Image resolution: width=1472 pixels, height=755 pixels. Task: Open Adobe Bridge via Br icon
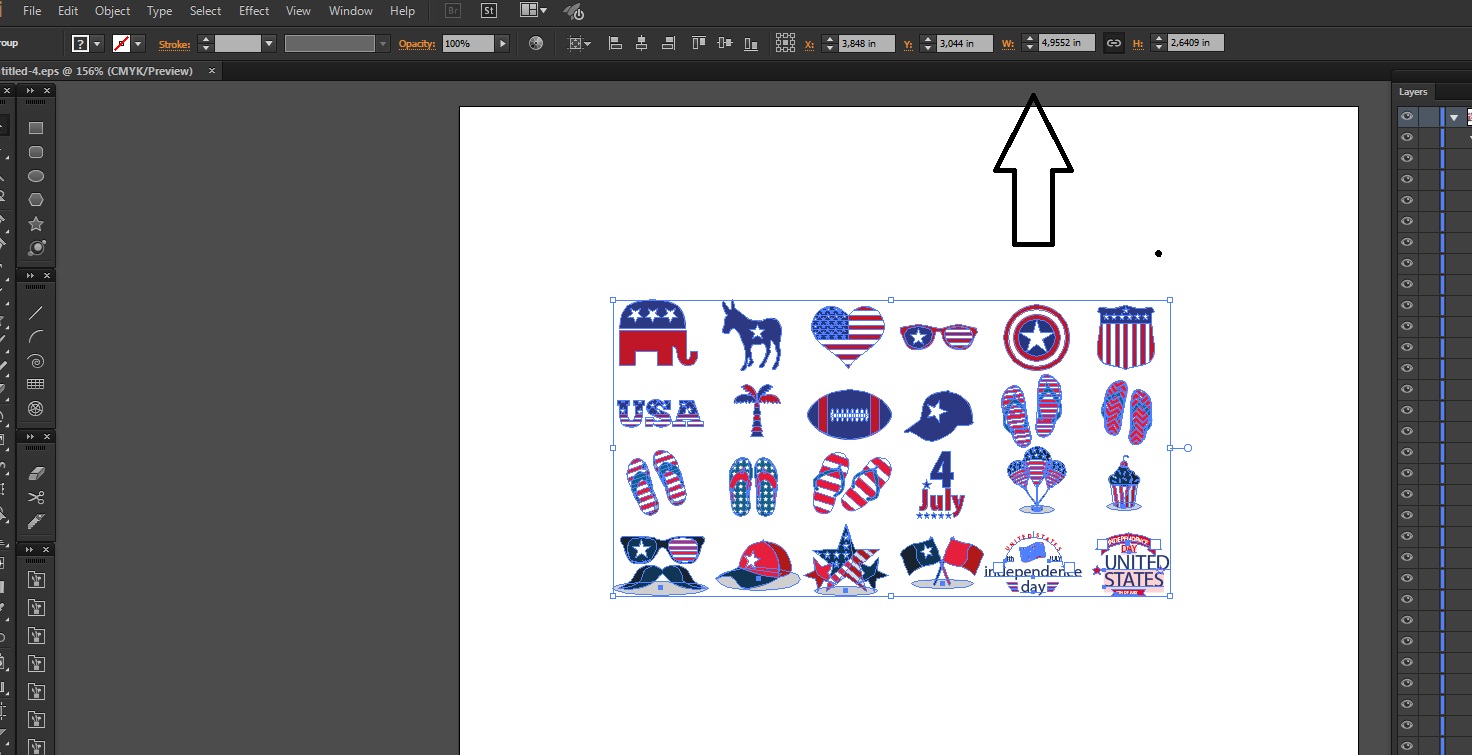click(x=452, y=11)
